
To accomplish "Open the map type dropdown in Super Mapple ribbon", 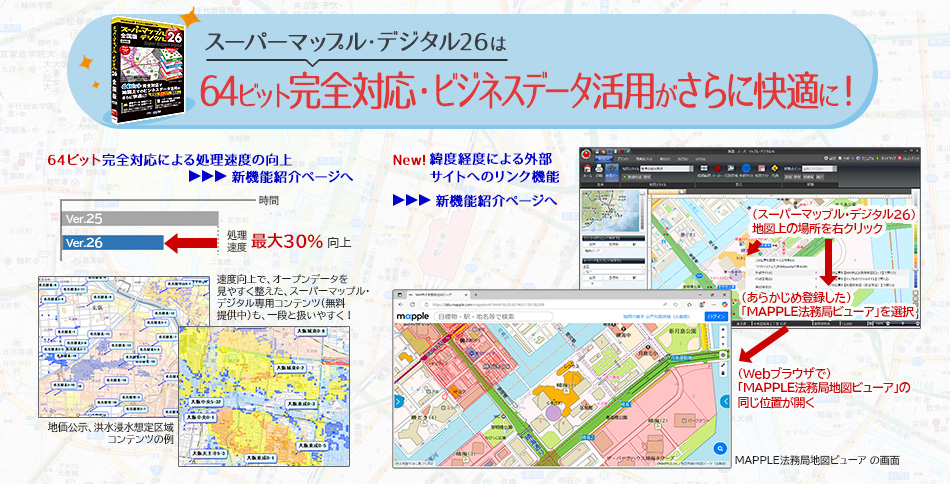I will pyautogui.click(x=666, y=169).
